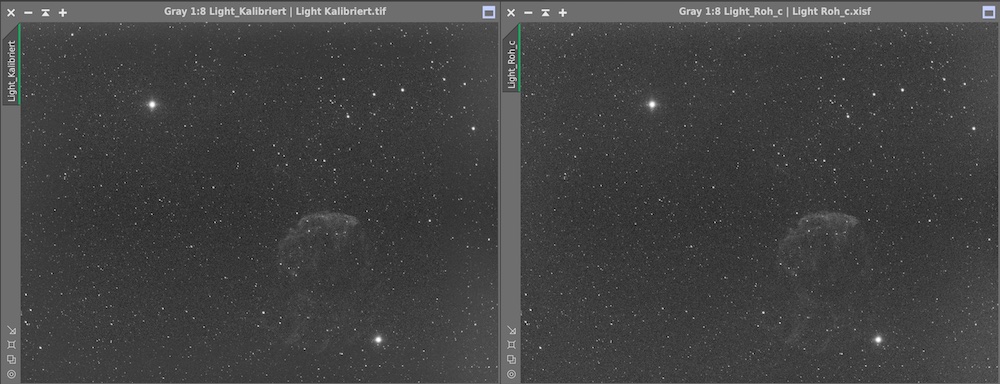Screen dimensions: 1000x384
Task: Shade the Light_Roh_c window with bar-arrow icon
Action: pos(545,12)
